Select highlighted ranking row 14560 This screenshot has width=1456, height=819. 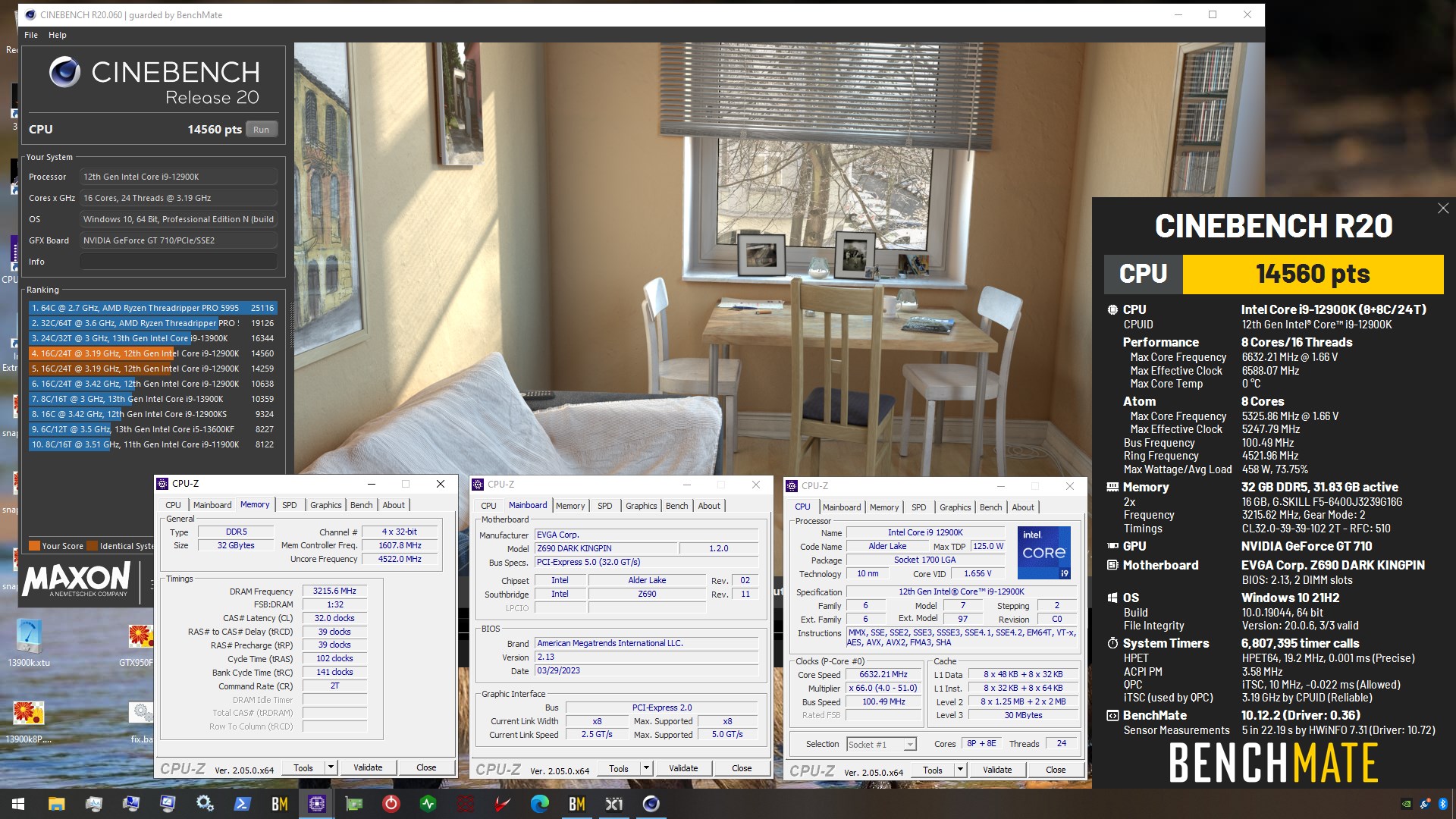152,353
